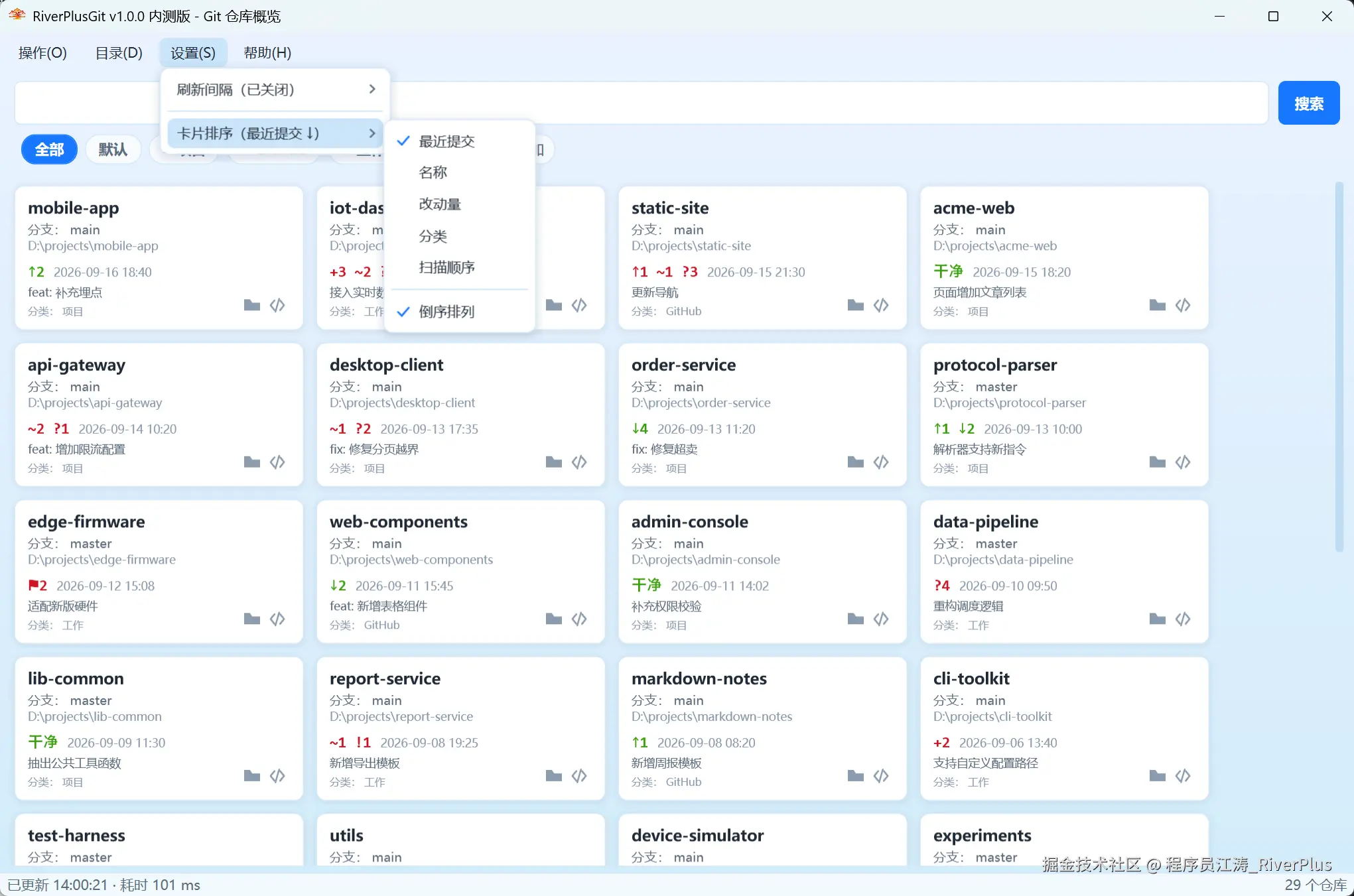1354x896 pixels.
Task: Open code icon on acme-web card
Action: point(1183,305)
